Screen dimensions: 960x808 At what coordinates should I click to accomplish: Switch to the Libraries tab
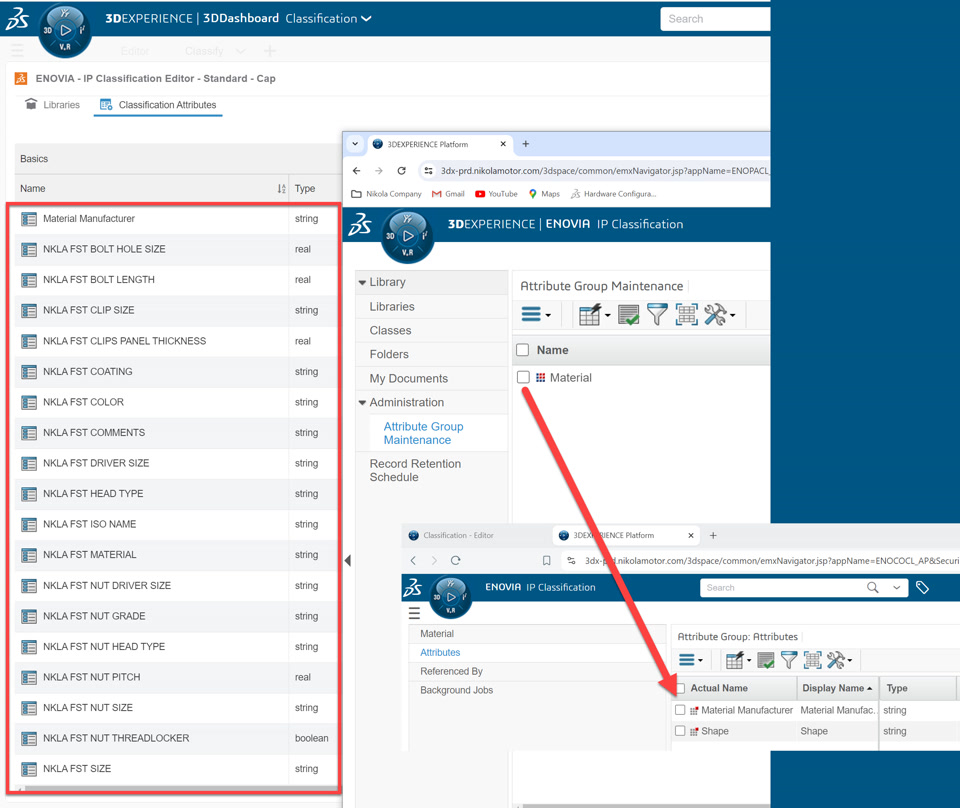click(x=53, y=105)
